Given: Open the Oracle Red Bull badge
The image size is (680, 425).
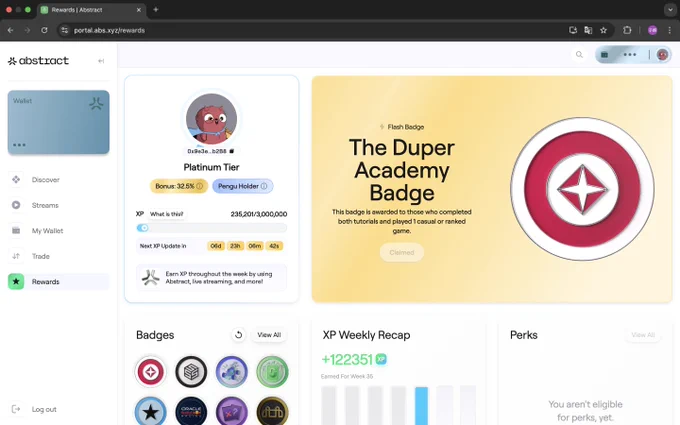Looking at the screenshot, I should 191,411.
